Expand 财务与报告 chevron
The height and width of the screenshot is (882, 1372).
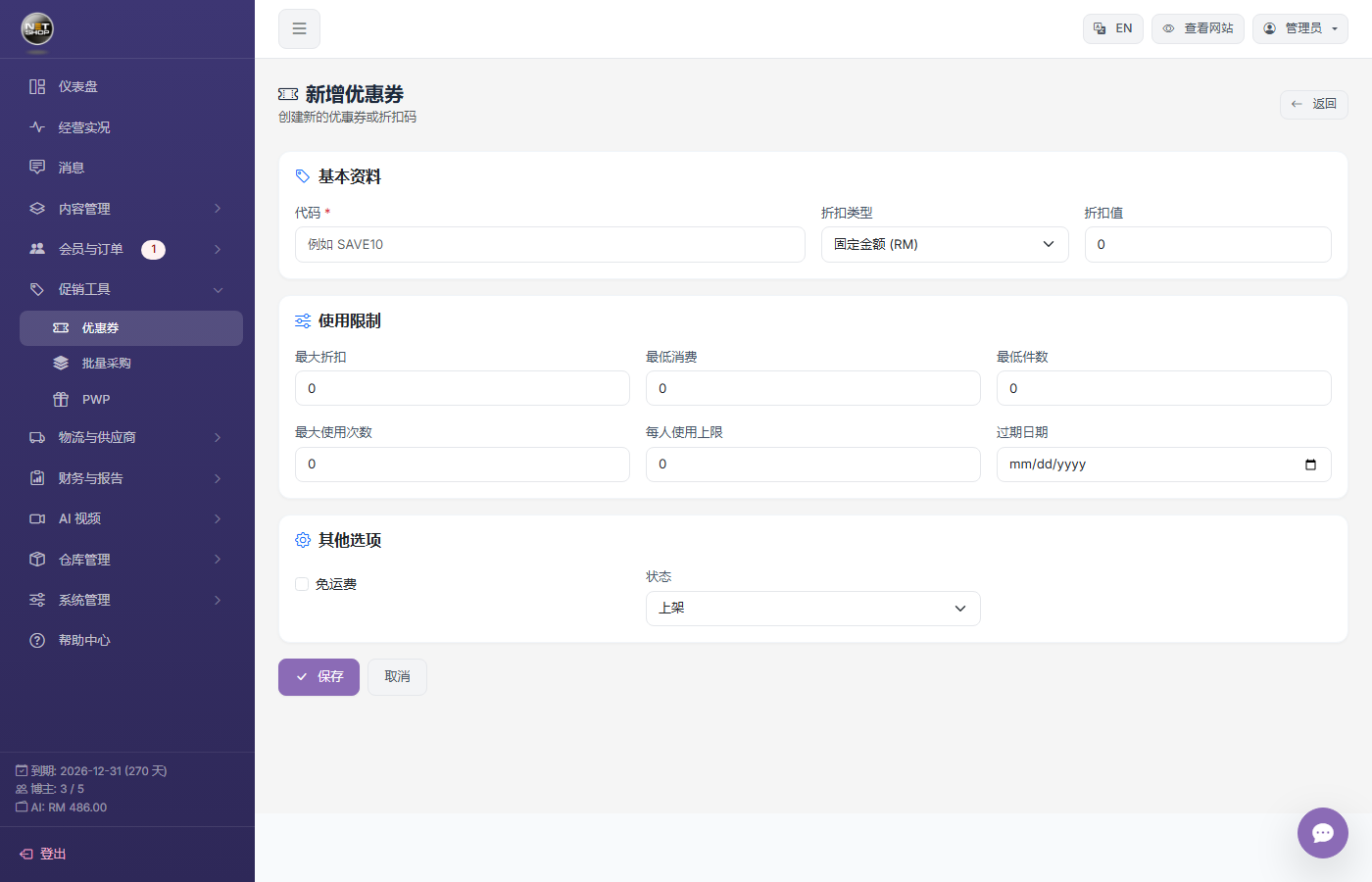coord(218,478)
